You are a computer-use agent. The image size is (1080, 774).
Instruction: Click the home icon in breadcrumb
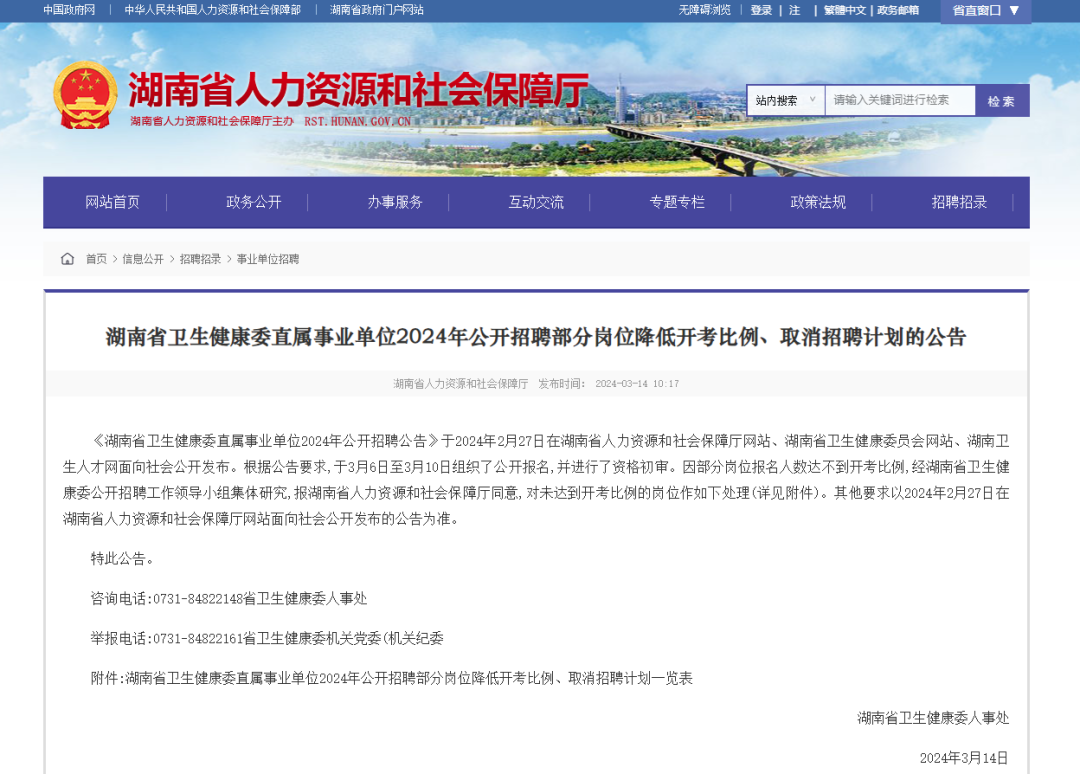pyautogui.click(x=67, y=259)
